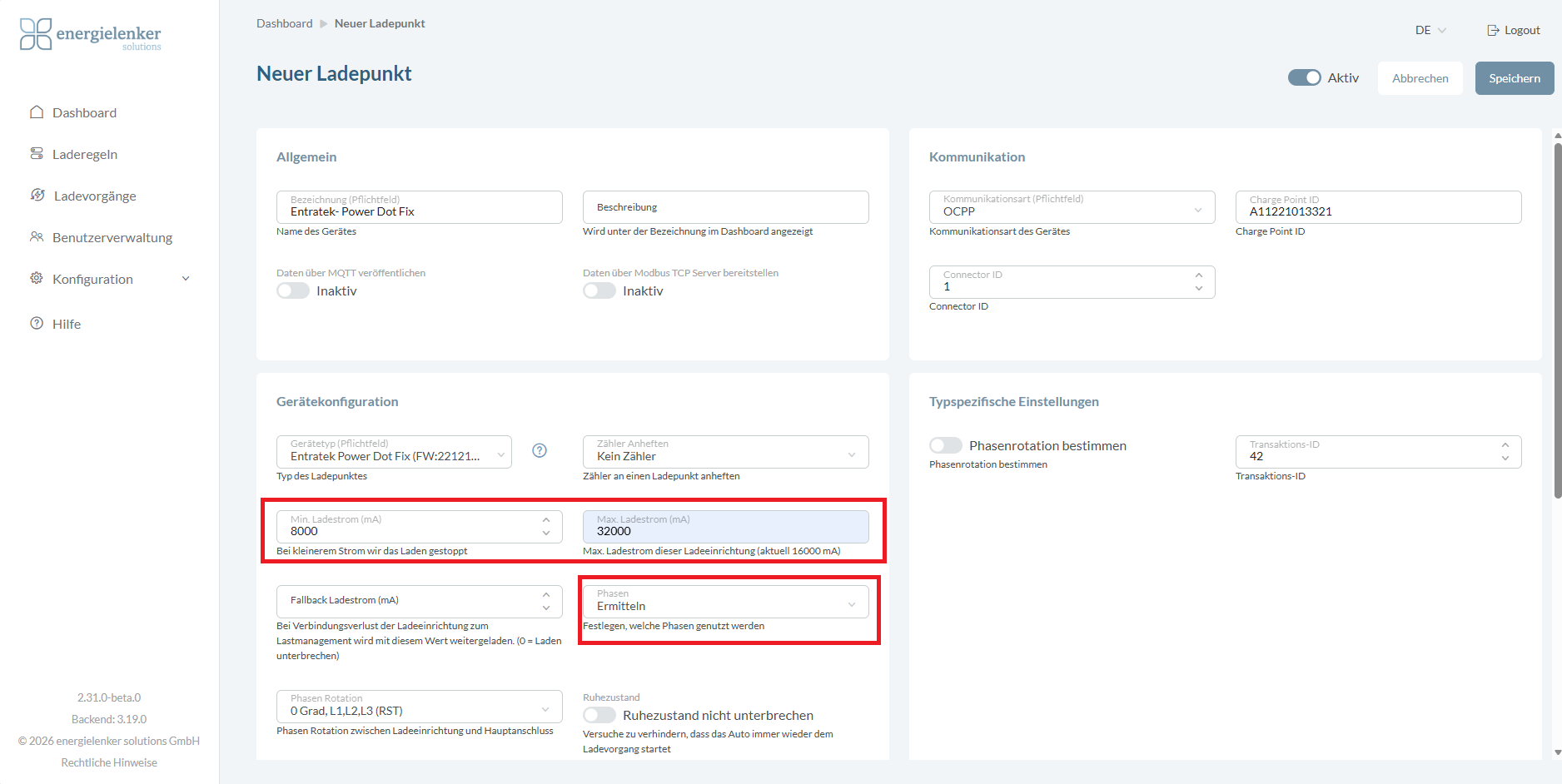Open the Kommunikationsart dropdown
This screenshot has height=784, width=1562.
click(x=1072, y=207)
